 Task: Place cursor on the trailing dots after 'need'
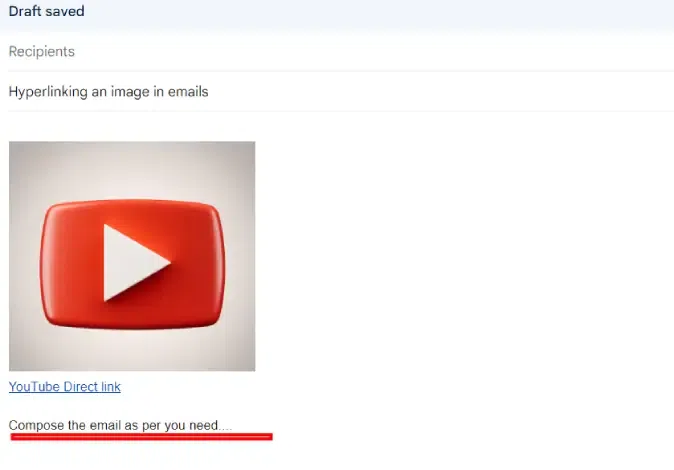point(225,429)
